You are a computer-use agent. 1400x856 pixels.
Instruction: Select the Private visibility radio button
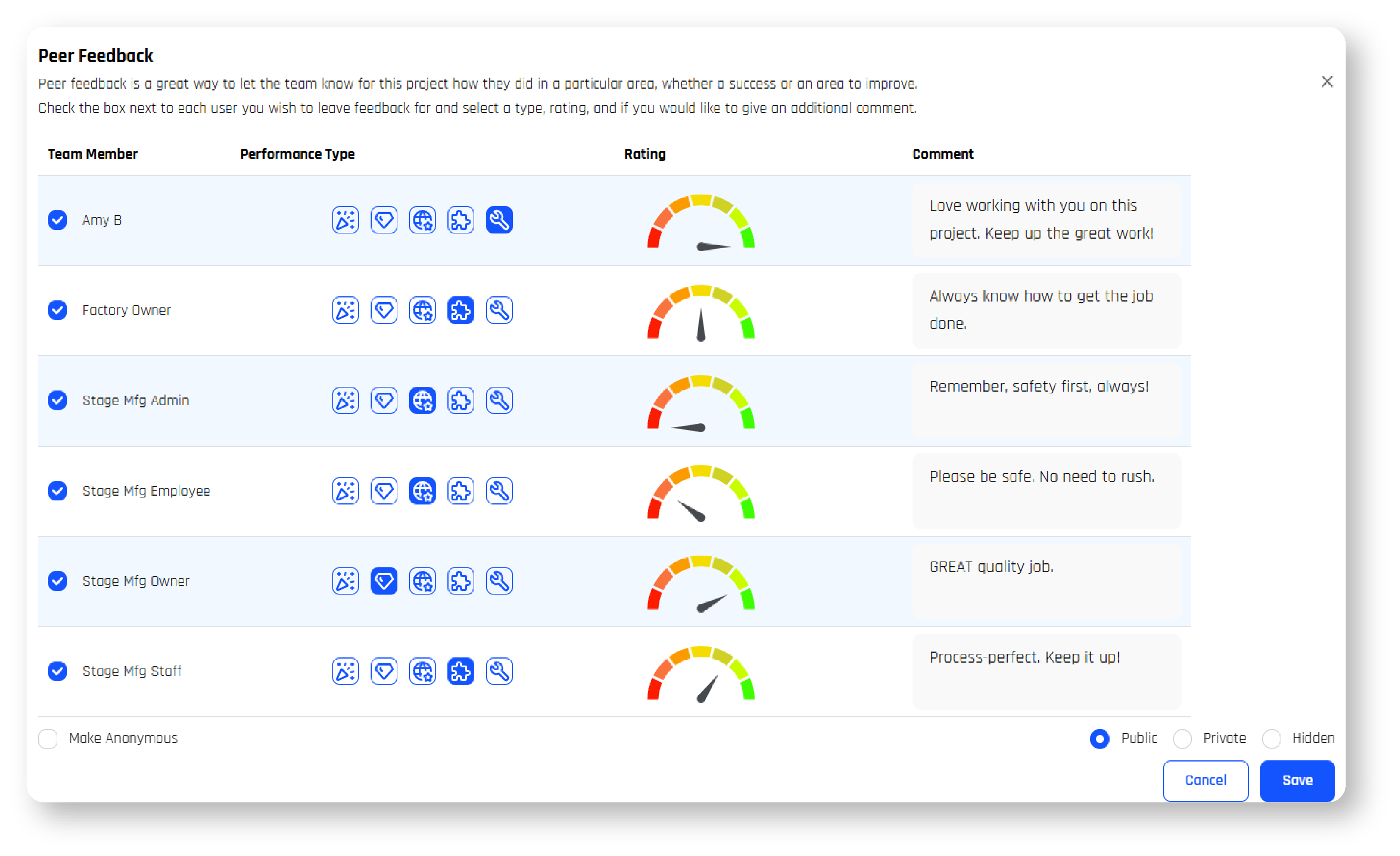(1182, 739)
